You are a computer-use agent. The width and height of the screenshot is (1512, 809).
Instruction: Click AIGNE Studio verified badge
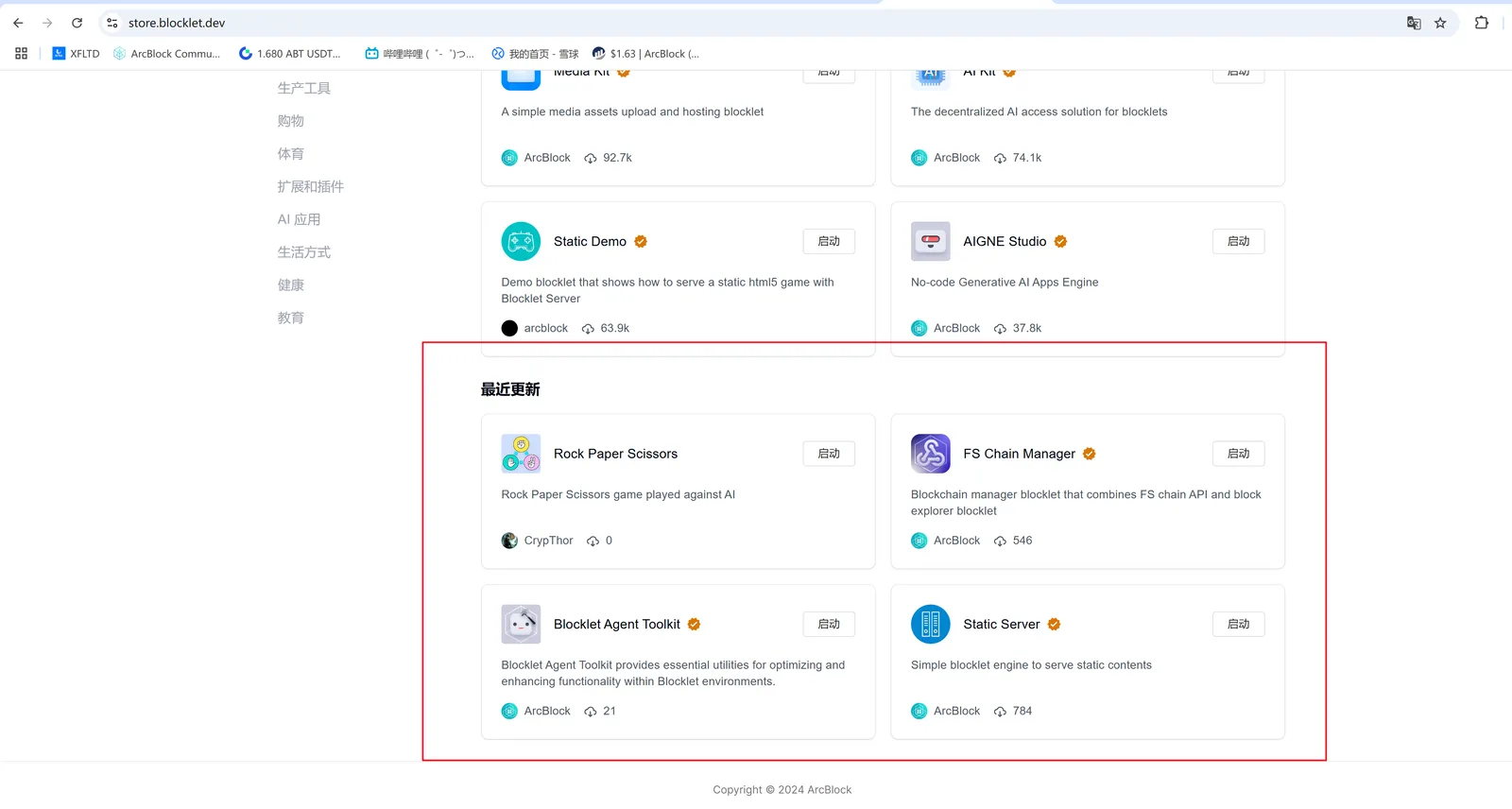[x=1060, y=241]
